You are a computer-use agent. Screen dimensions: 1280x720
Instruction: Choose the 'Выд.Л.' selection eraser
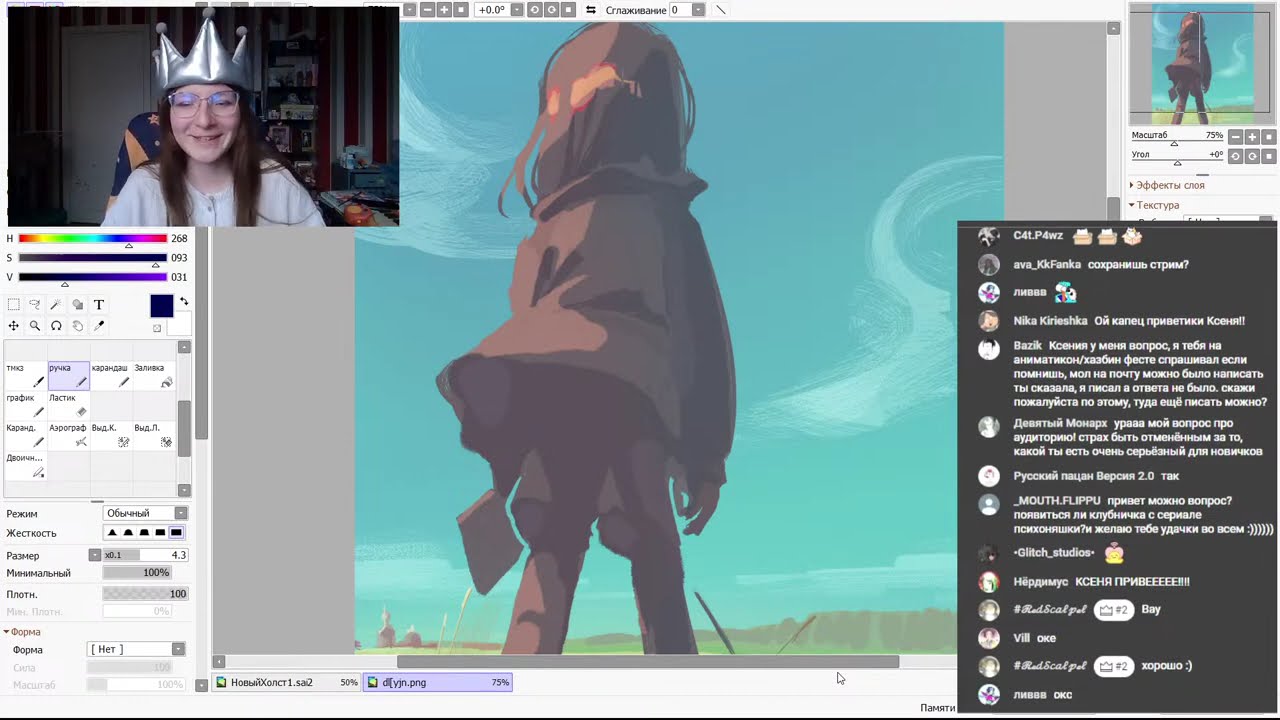coord(154,435)
